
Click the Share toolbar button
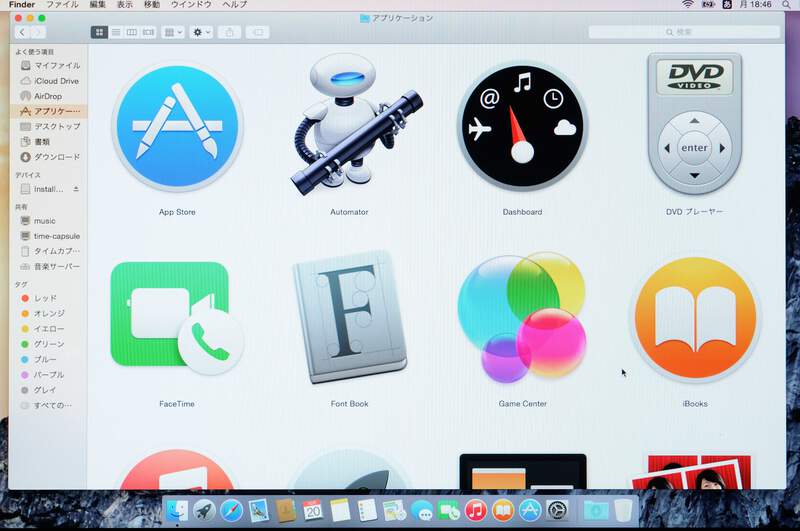(x=230, y=32)
